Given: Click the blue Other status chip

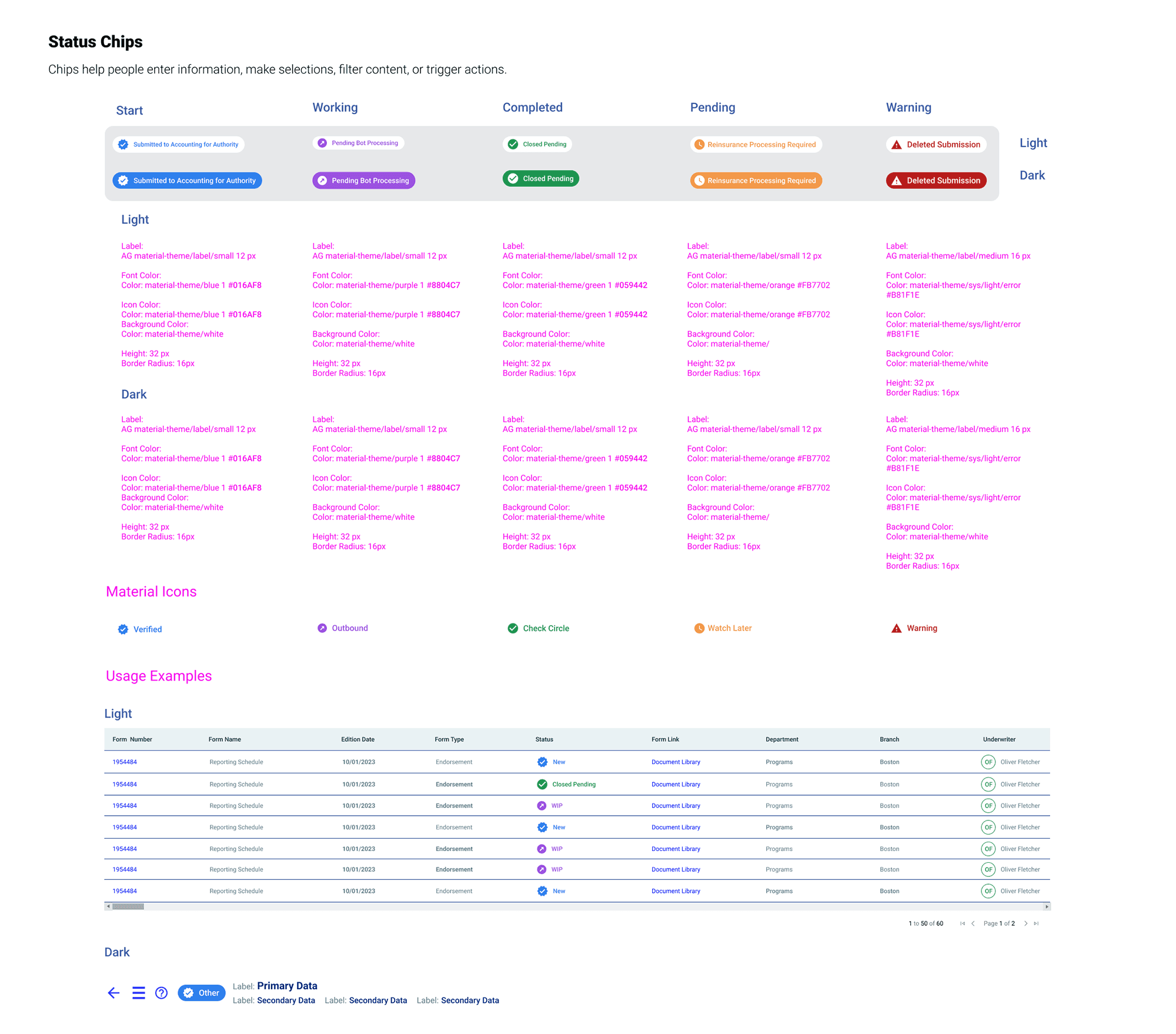Looking at the screenshot, I should (202, 993).
